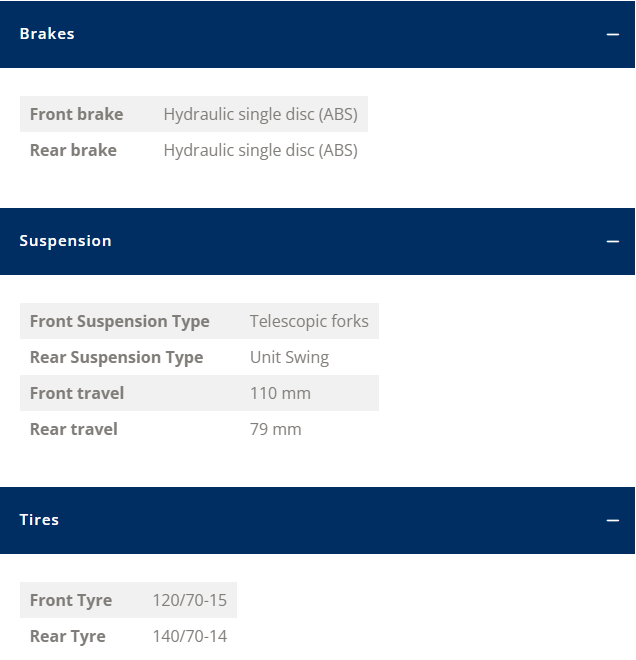Collapse the Tires section minus icon
The height and width of the screenshot is (660, 636).
pyautogui.click(x=612, y=520)
